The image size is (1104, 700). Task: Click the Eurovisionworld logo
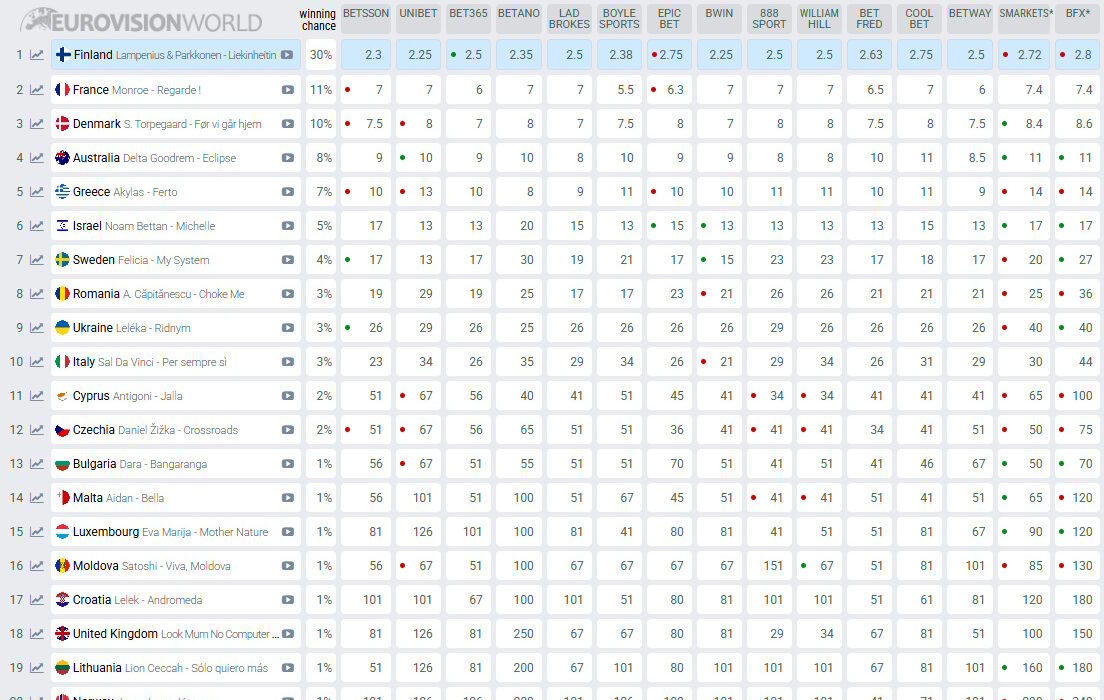(x=142, y=20)
